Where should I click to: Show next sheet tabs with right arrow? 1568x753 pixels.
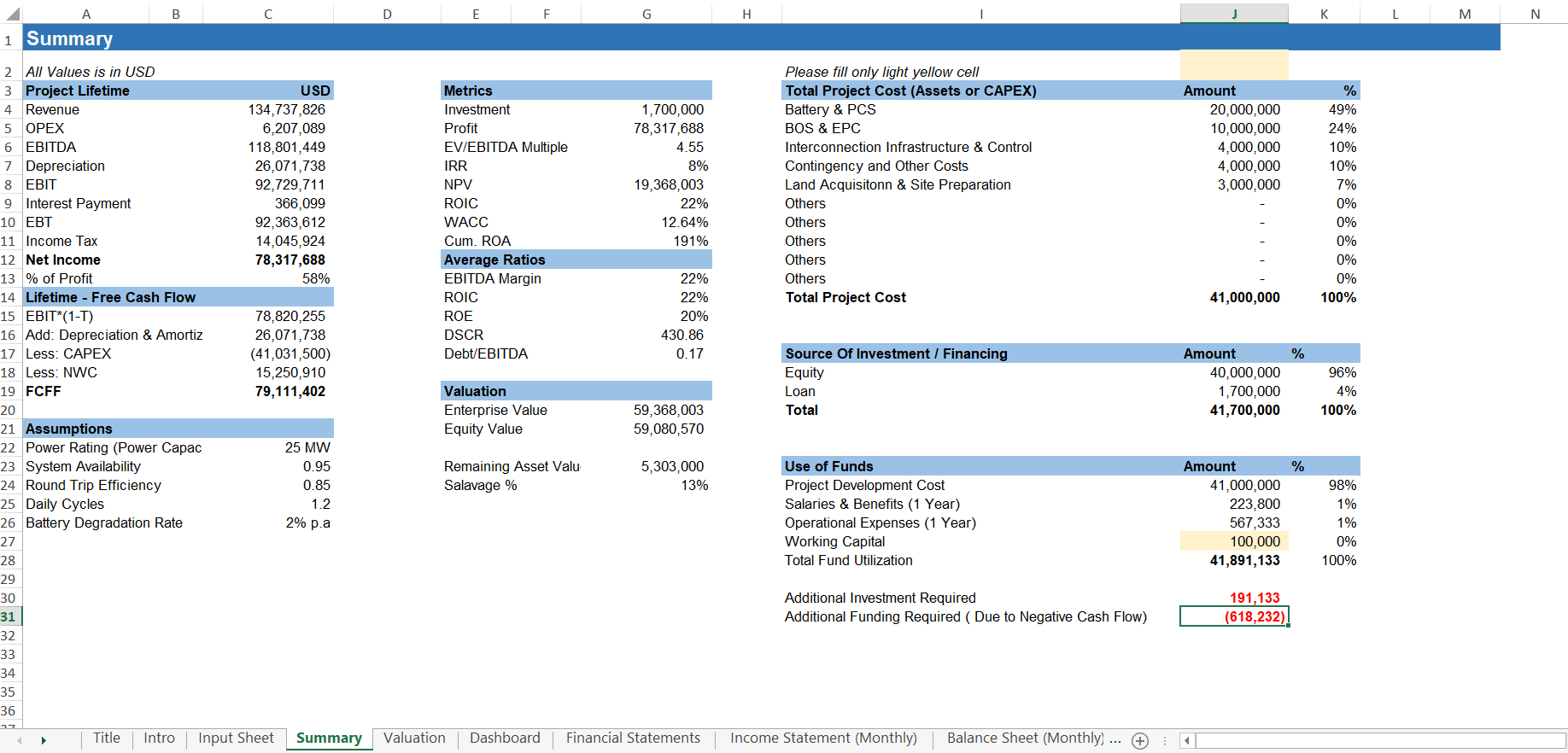tap(43, 740)
